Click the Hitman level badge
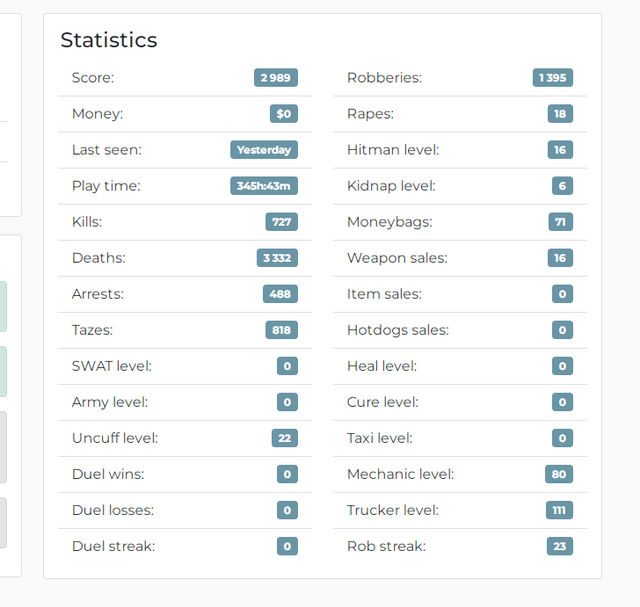This screenshot has height=607, width=640. pyautogui.click(x=560, y=150)
